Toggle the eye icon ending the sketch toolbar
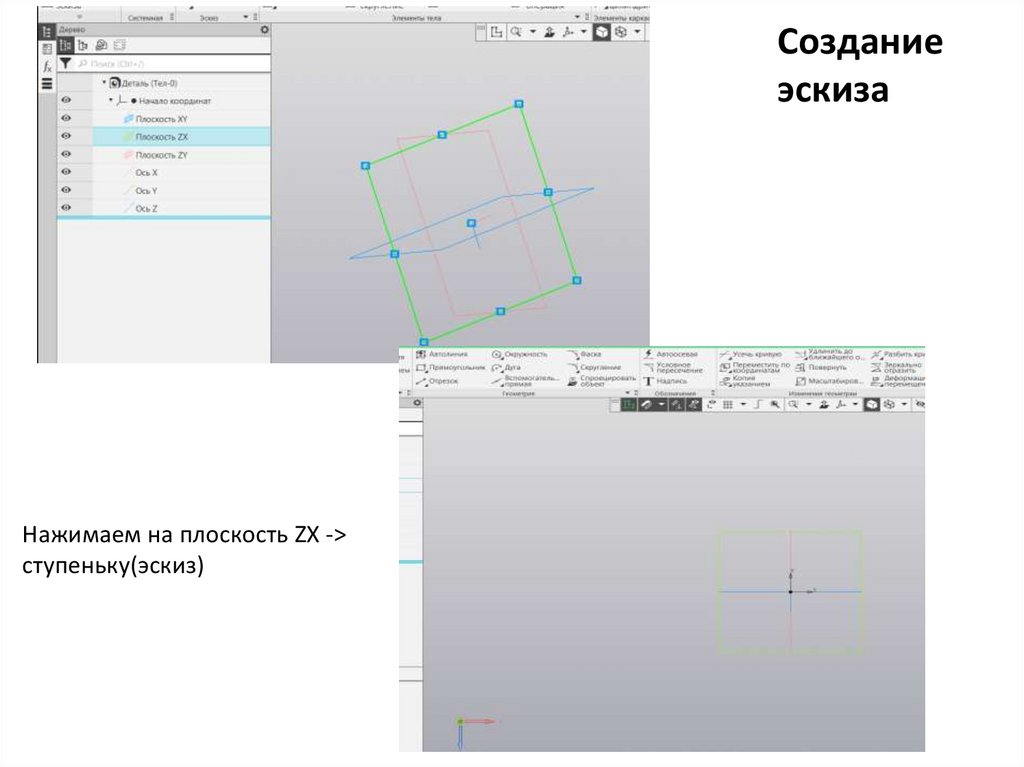This screenshot has width=1024, height=767. pos(919,405)
